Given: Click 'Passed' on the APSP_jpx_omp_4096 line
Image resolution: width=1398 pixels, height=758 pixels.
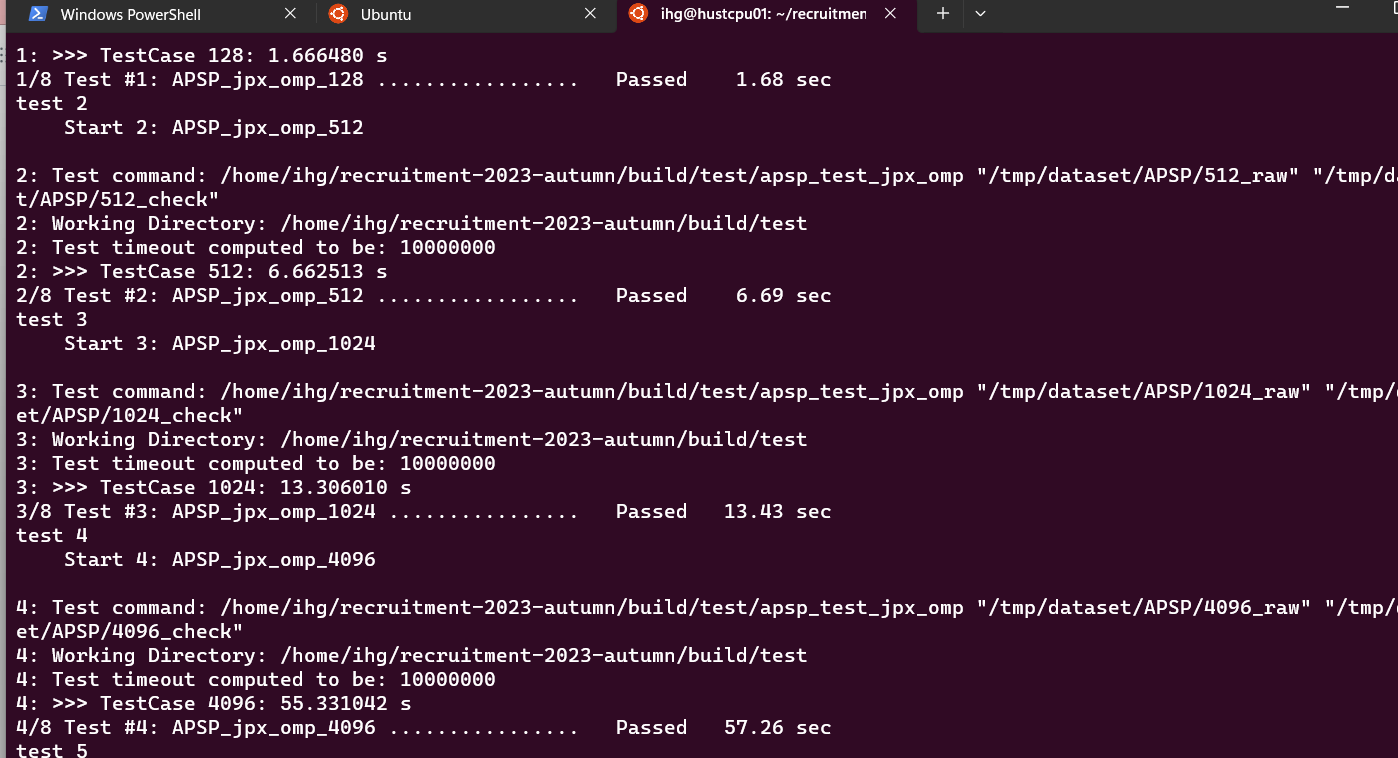Looking at the screenshot, I should [x=651, y=728].
